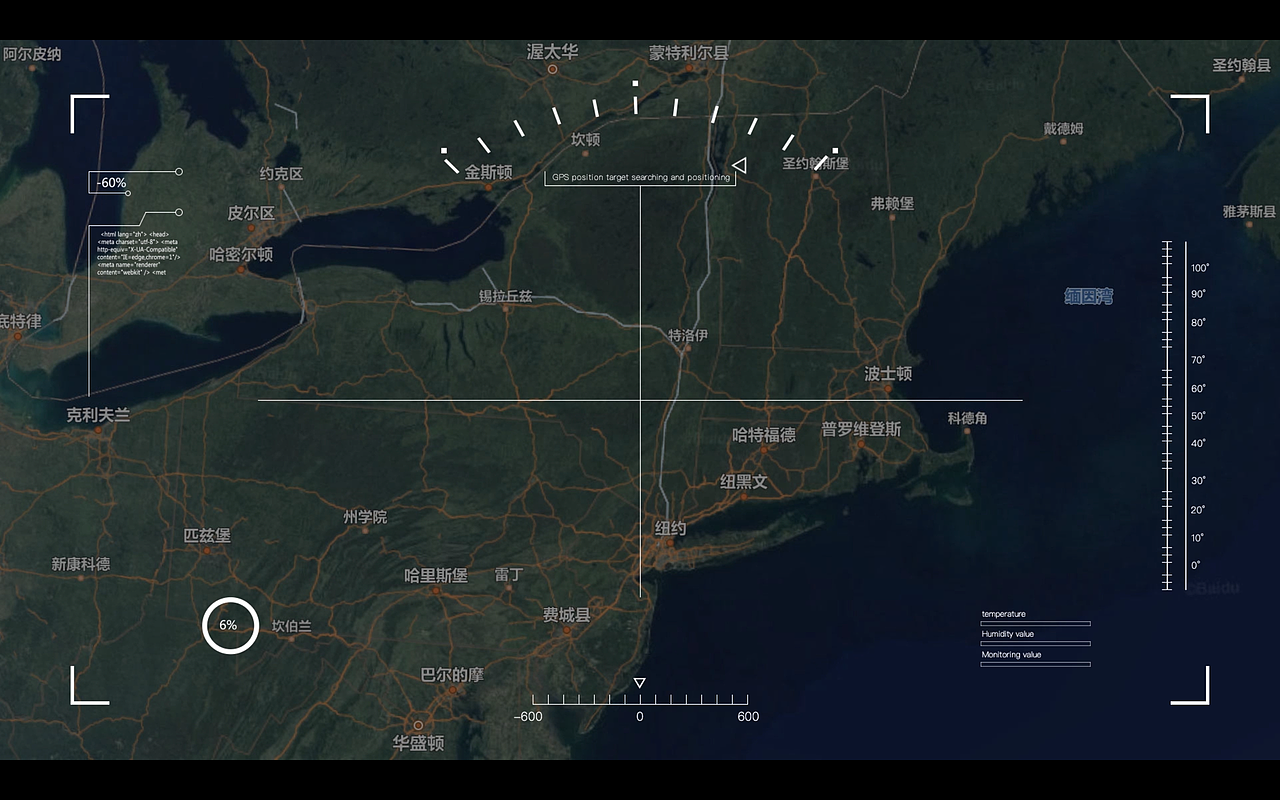This screenshot has width=1280, height=800.
Task: Click the 特洛伊 city label on map
Action: click(x=688, y=335)
